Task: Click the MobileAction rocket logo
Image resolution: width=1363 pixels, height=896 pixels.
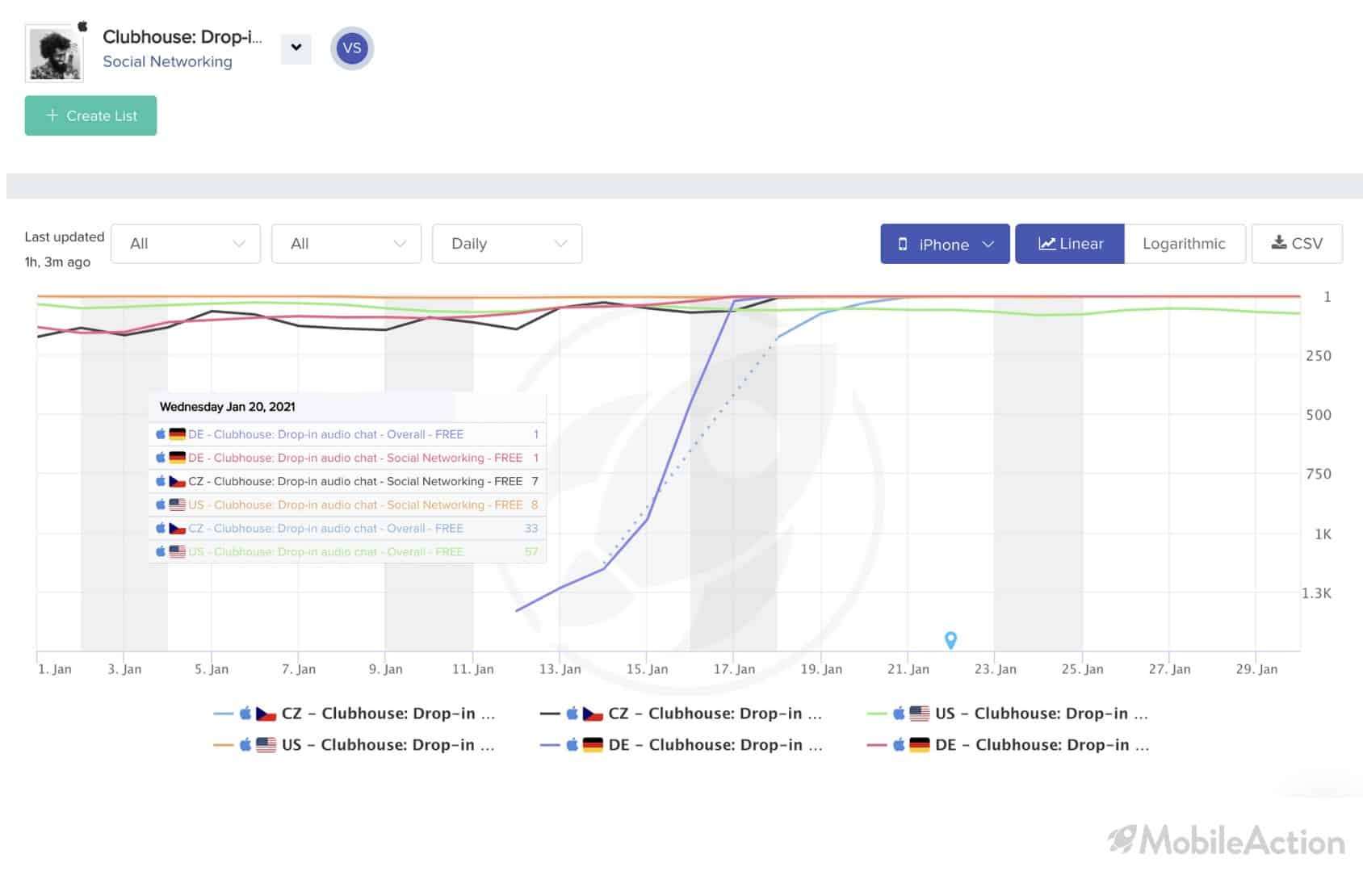Action: tap(1122, 839)
